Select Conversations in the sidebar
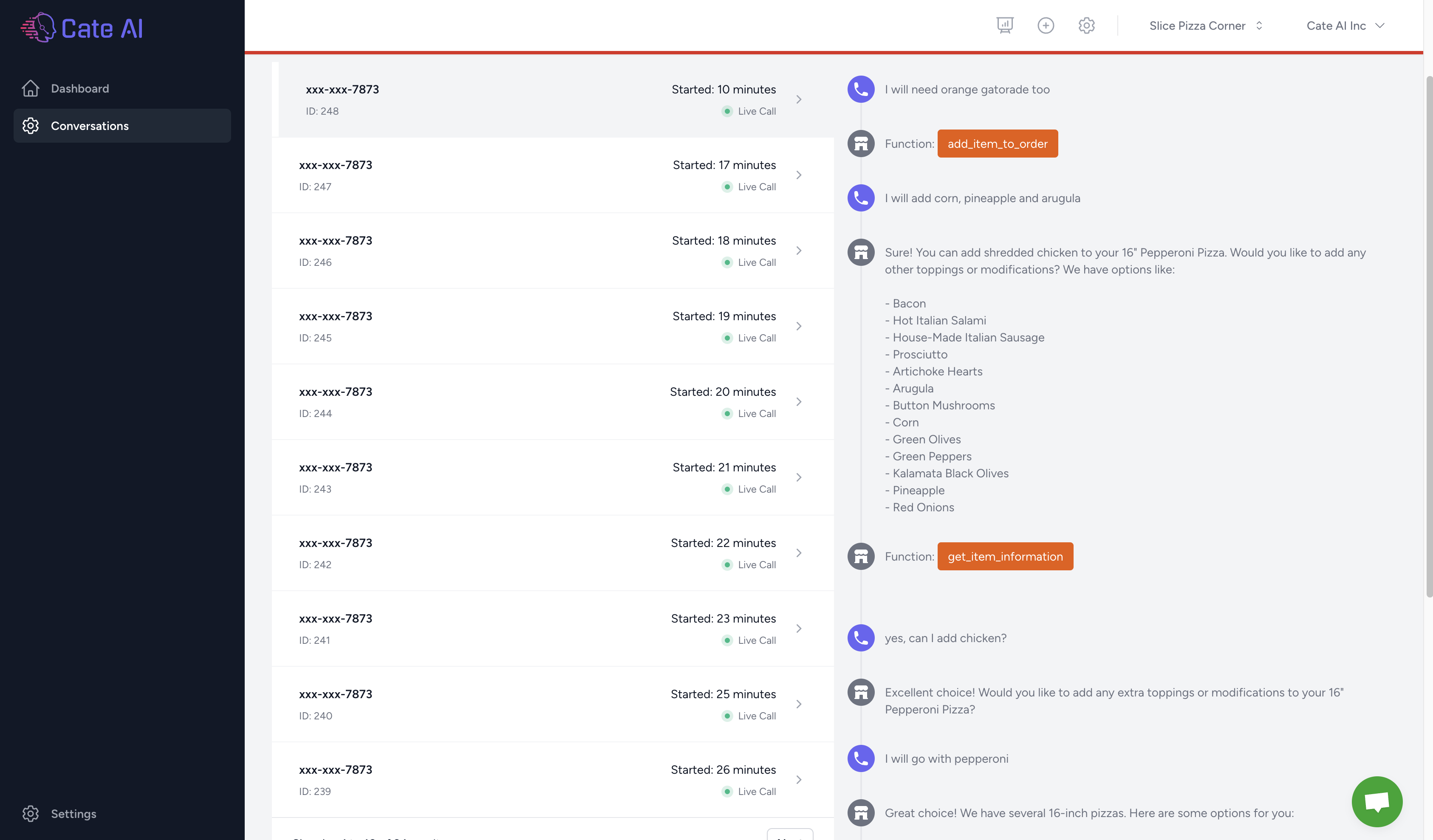The height and width of the screenshot is (840, 1433). [x=122, y=126]
